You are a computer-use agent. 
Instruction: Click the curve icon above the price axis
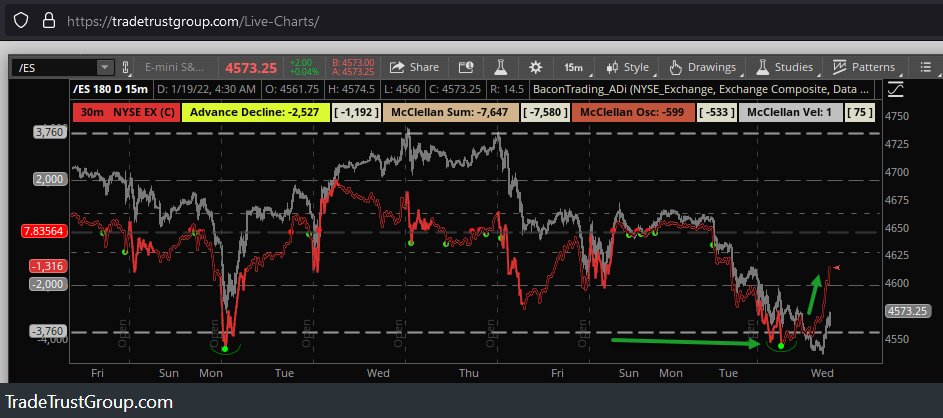[895, 90]
